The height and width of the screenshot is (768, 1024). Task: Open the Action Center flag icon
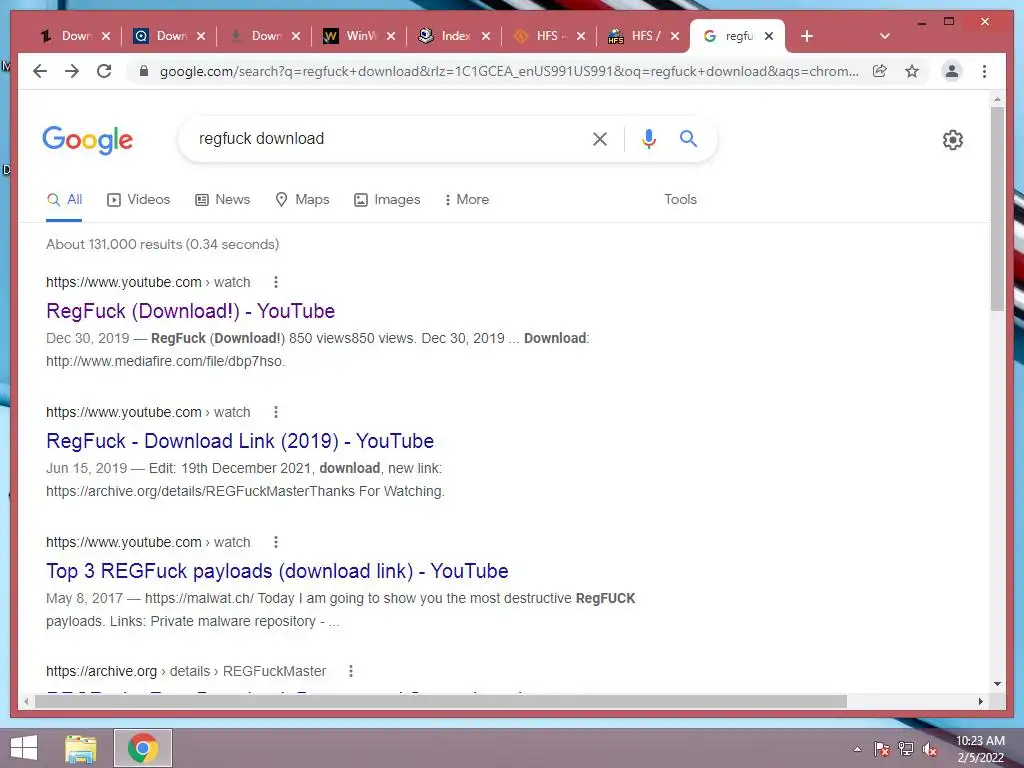point(882,749)
